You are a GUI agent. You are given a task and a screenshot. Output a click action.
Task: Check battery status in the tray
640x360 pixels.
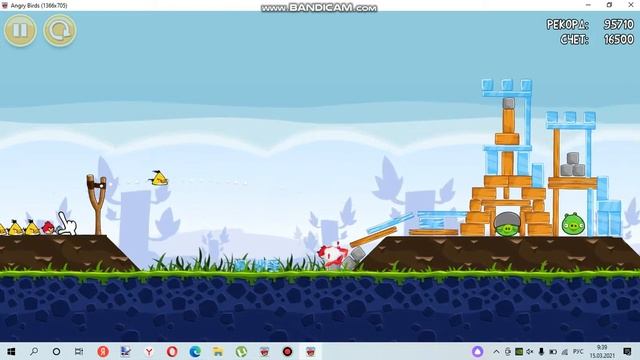[553, 351]
